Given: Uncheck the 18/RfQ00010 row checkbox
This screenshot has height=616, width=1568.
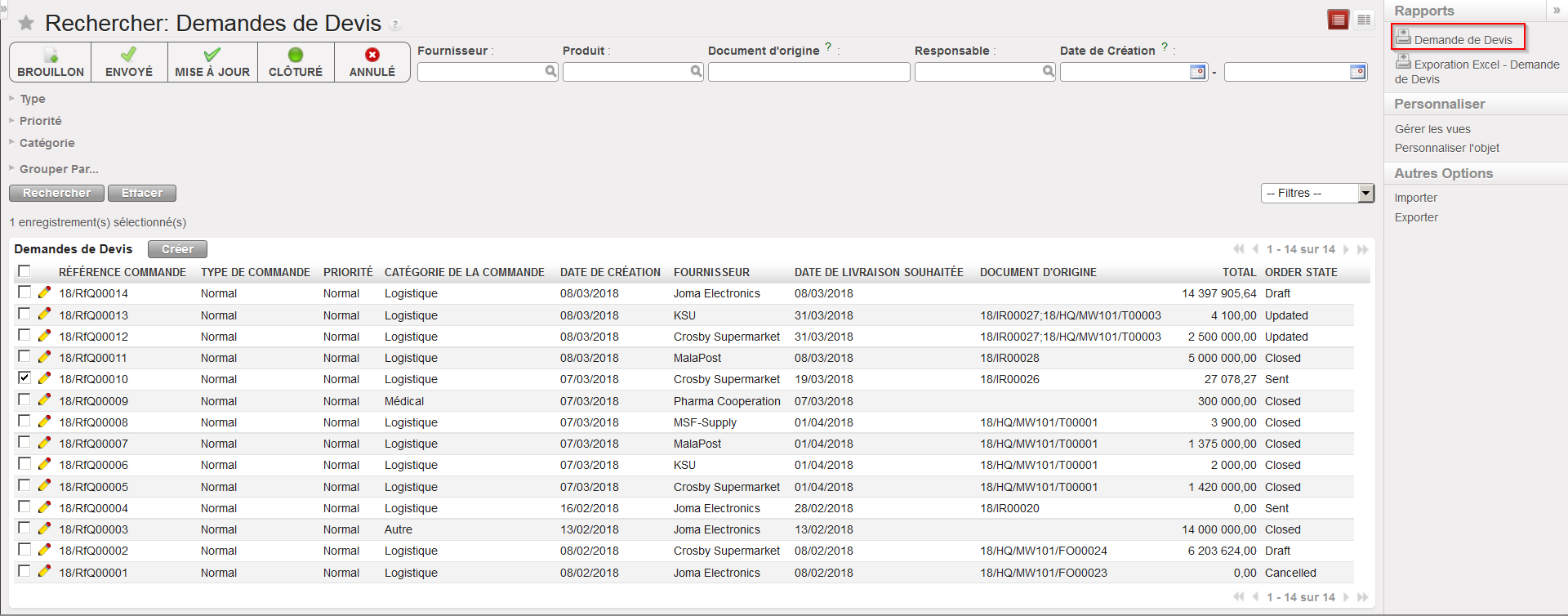Looking at the screenshot, I should click(x=24, y=377).
